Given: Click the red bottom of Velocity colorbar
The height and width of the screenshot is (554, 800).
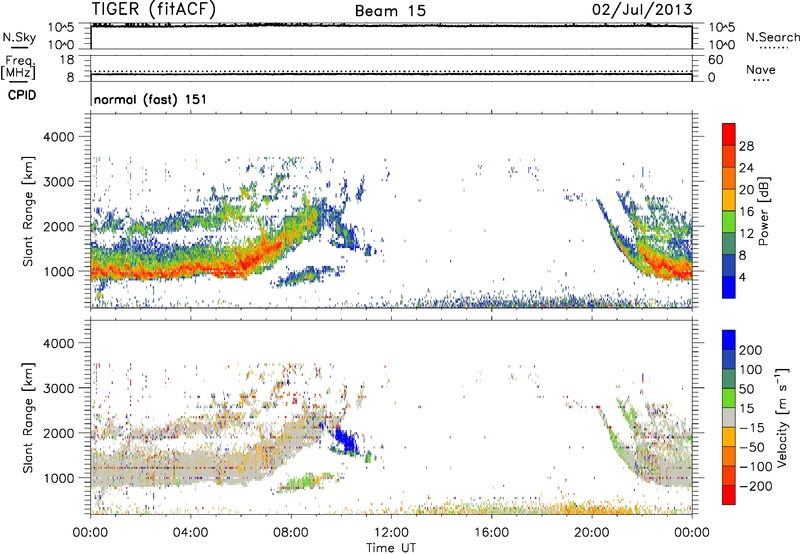Looking at the screenshot, I should coord(729,495).
